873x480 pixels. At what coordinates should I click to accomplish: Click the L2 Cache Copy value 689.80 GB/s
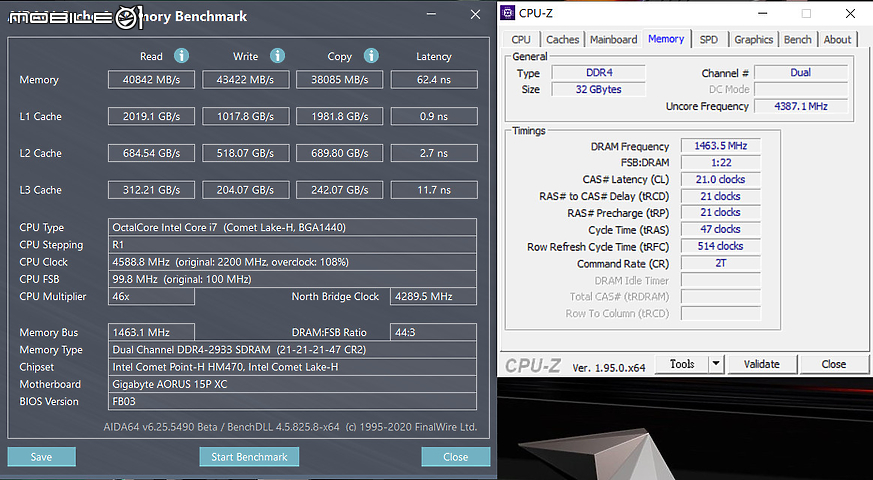(340, 153)
